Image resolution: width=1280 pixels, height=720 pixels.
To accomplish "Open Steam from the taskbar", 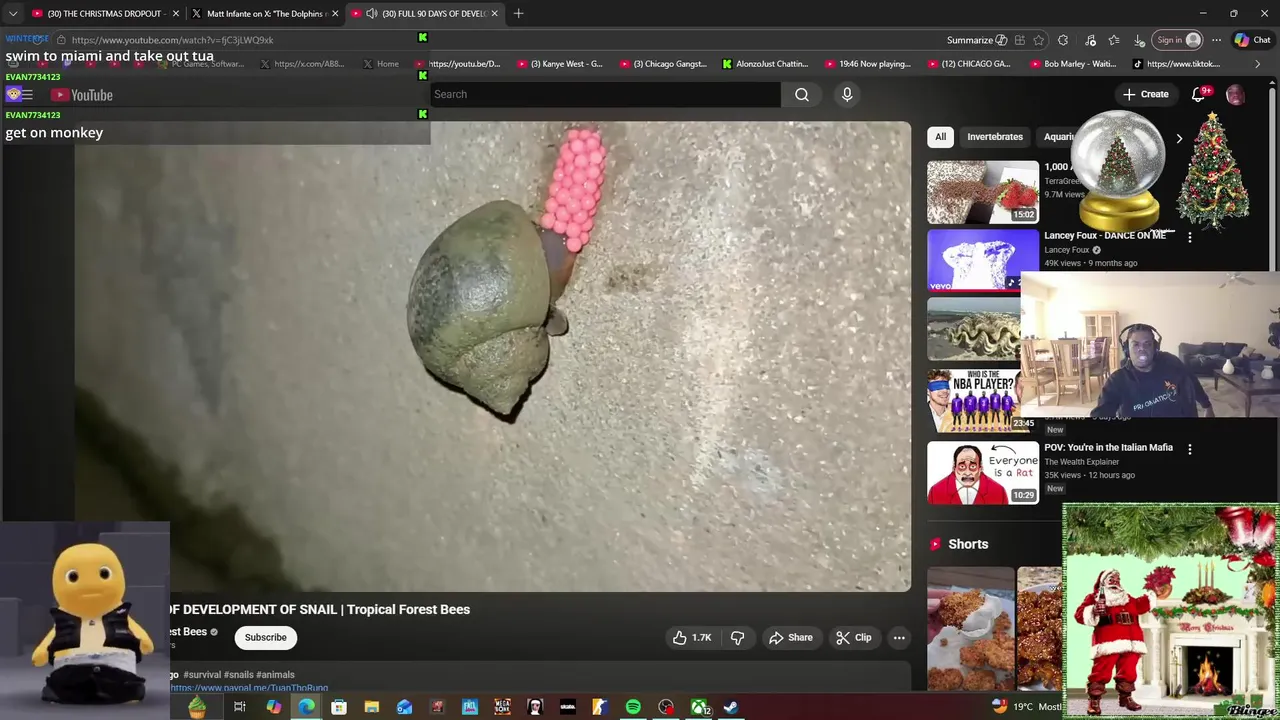I will [731, 707].
